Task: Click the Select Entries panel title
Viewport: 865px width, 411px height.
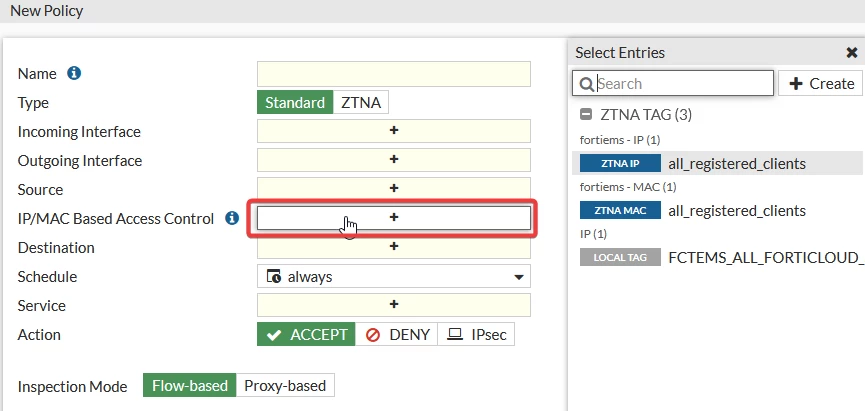Action: coord(620,53)
